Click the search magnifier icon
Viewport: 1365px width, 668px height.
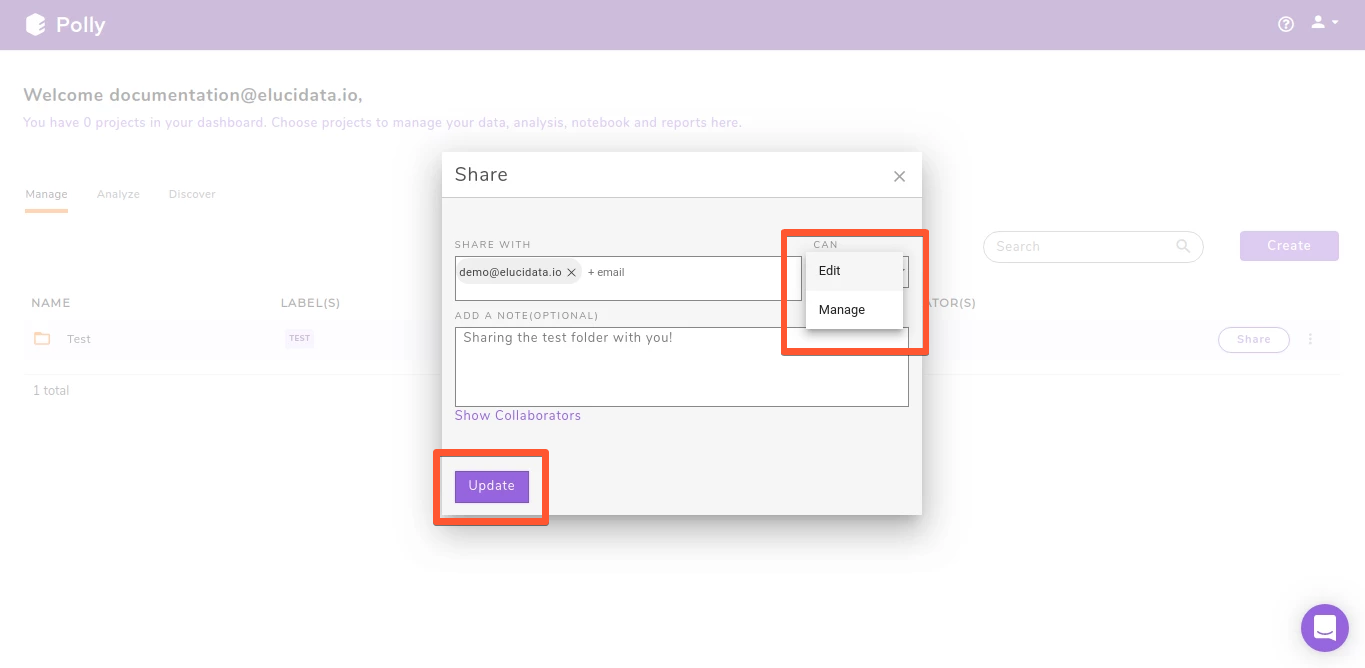tap(1182, 246)
